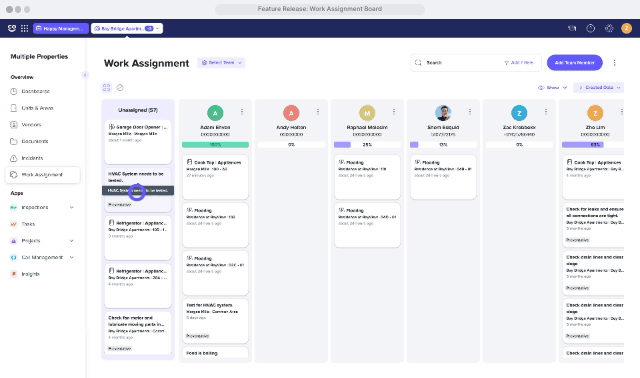Open the apps grid launcher
Screen dimensions: 640x378
(24, 28)
